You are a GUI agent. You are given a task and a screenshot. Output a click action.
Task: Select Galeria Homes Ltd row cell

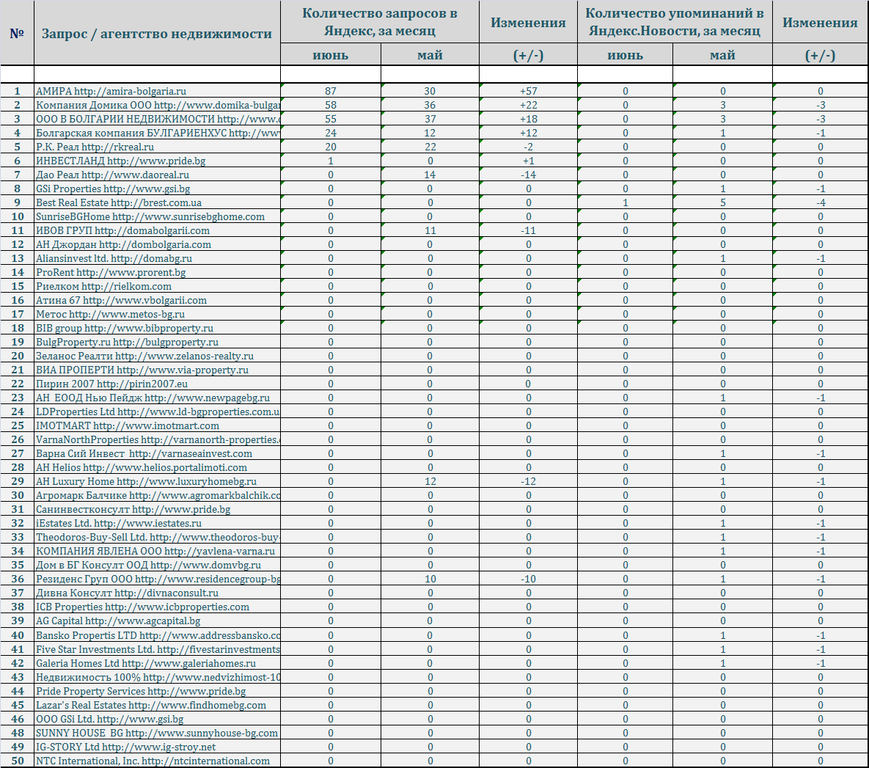pos(157,663)
